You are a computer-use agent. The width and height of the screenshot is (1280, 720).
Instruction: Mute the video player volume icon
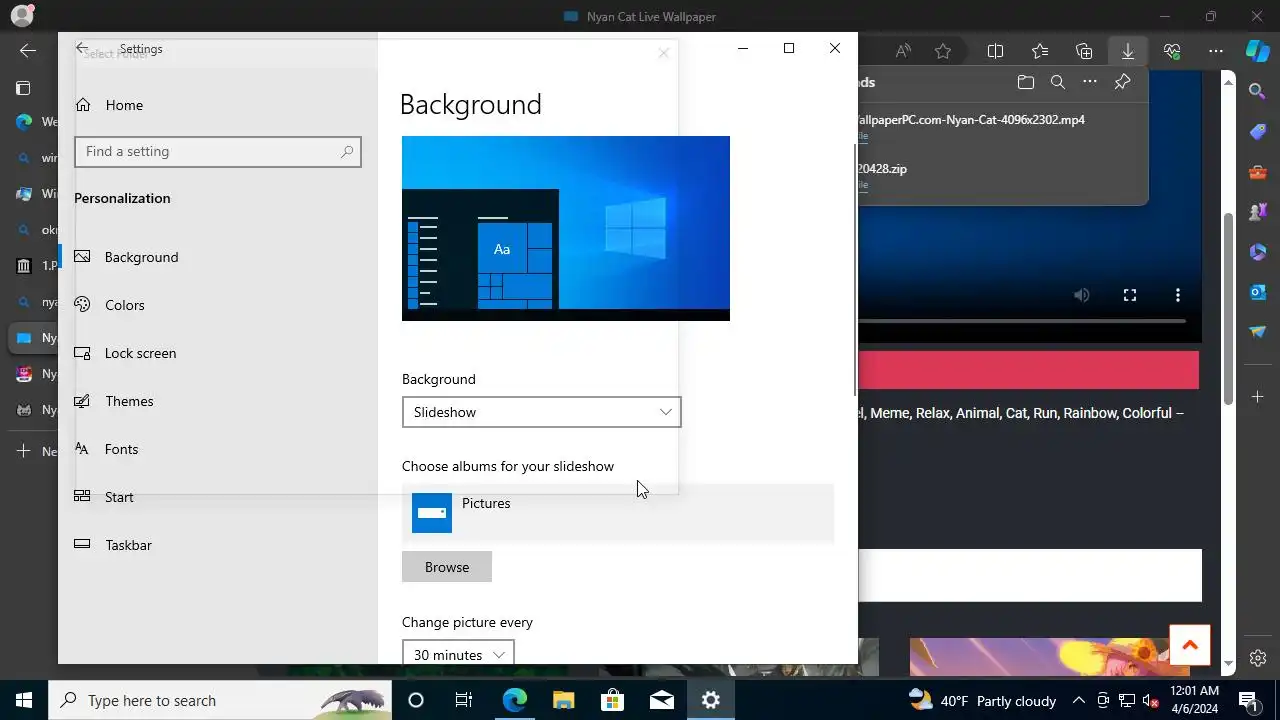(x=1082, y=295)
